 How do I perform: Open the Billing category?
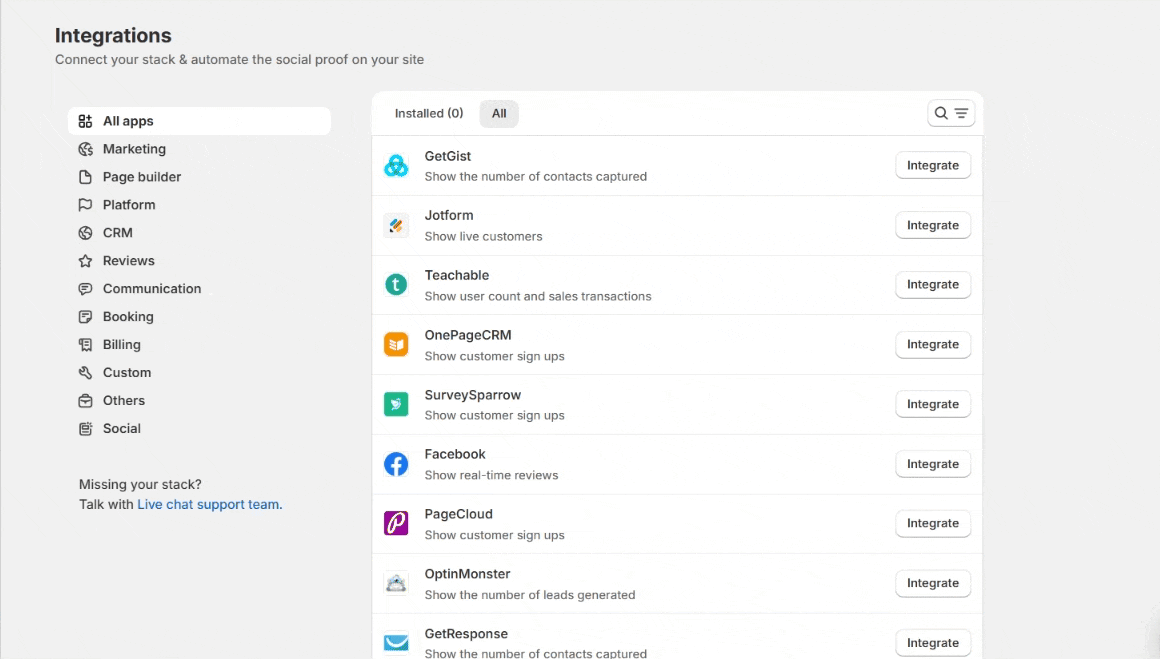click(121, 345)
